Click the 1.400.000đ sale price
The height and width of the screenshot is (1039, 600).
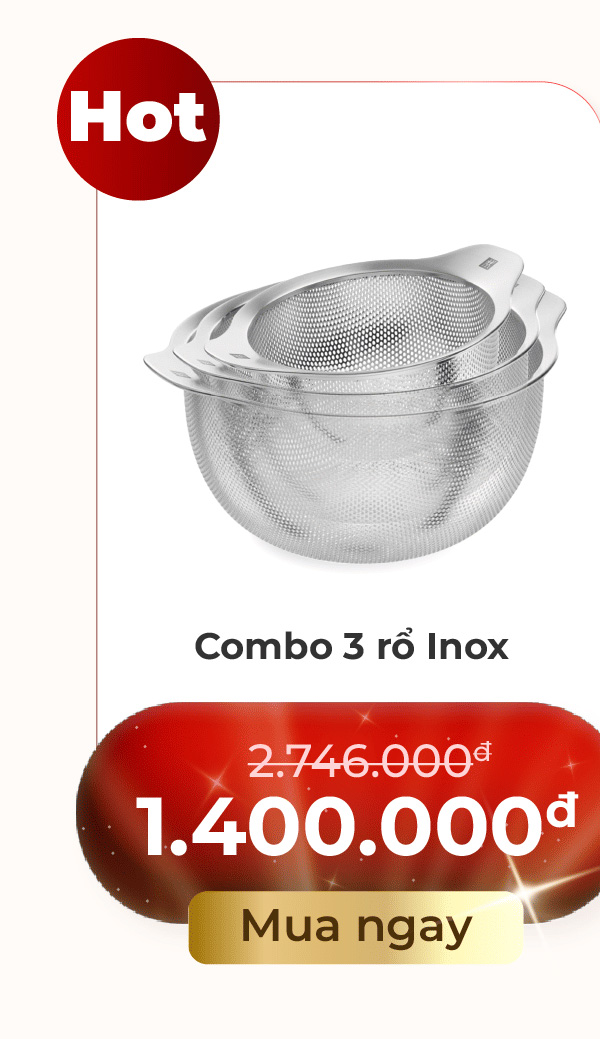click(x=356, y=825)
